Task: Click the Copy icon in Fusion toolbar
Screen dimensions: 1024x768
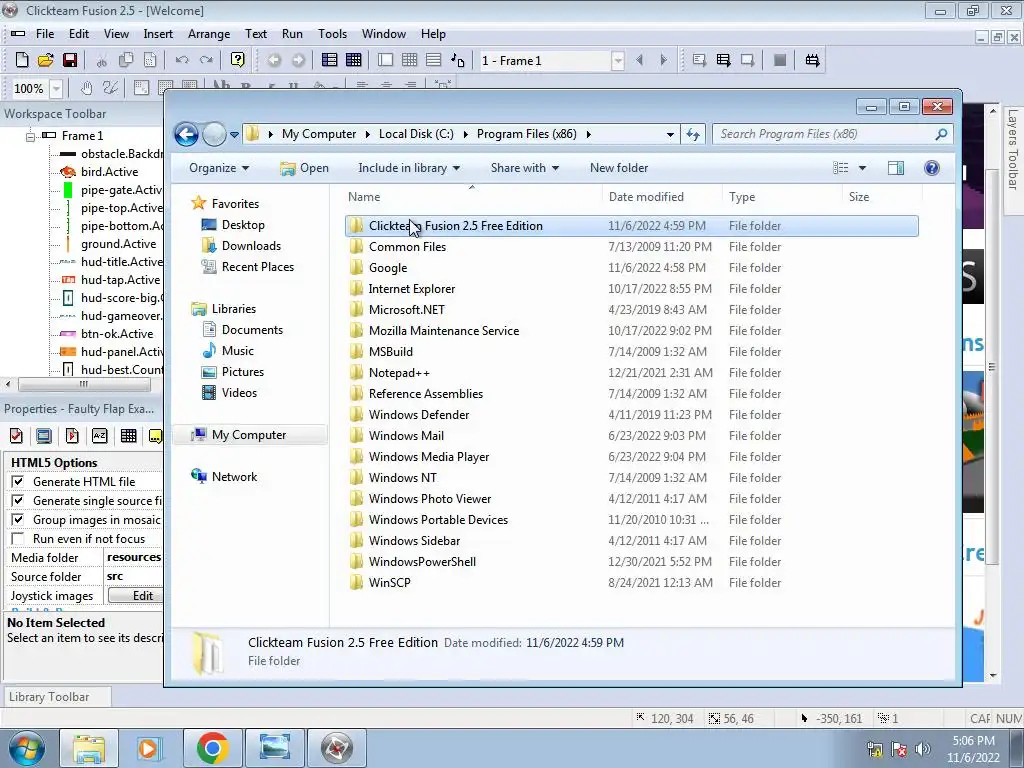Action: point(125,60)
